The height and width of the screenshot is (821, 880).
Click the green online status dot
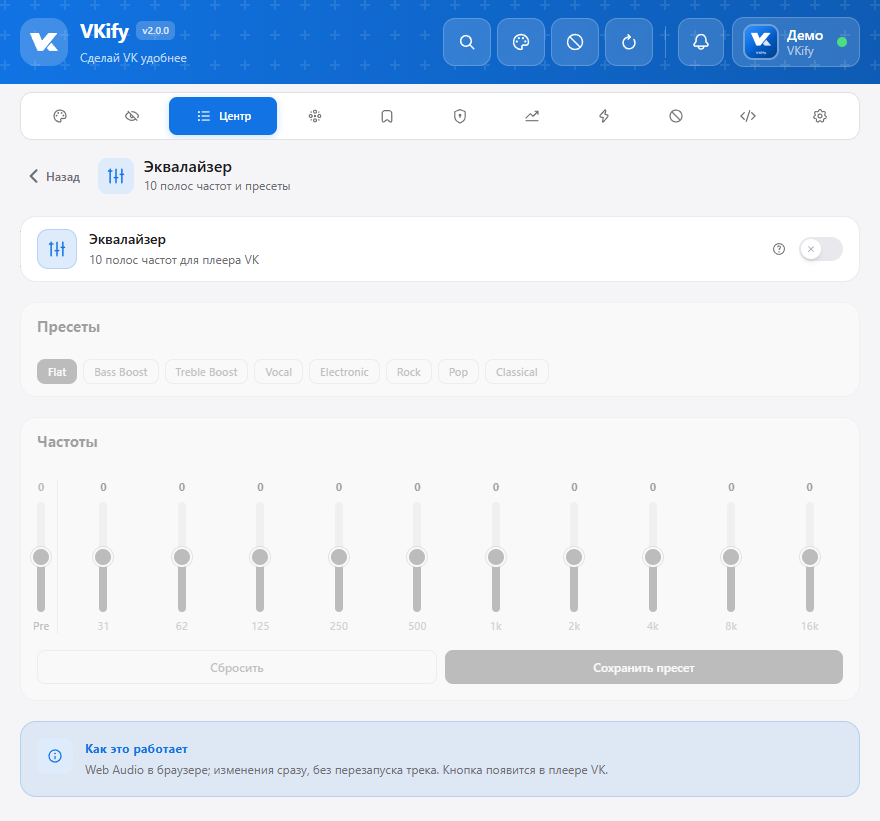(x=842, y=42)
